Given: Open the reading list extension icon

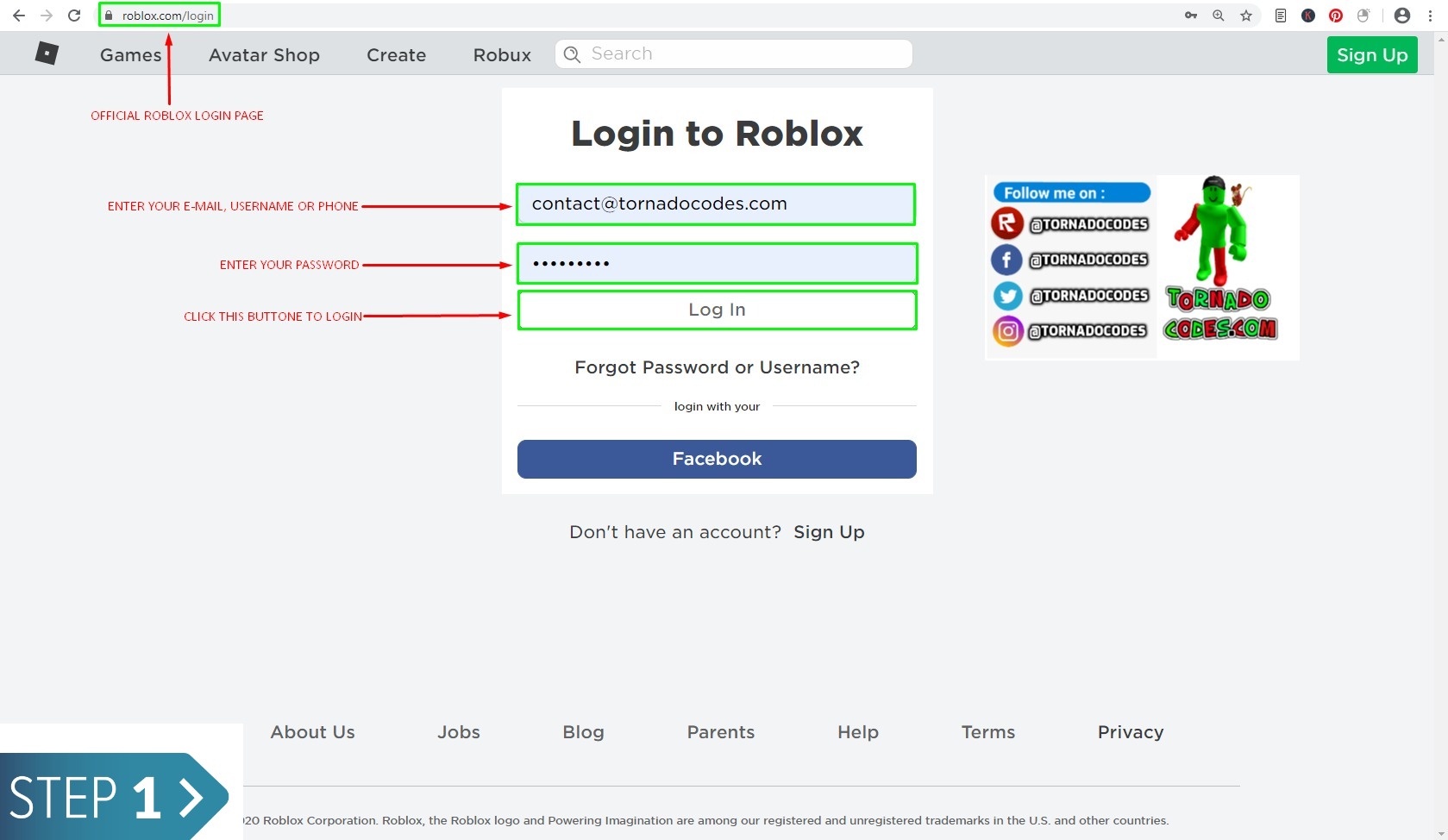Looking at the screenshot, I should click(1281, 16).
